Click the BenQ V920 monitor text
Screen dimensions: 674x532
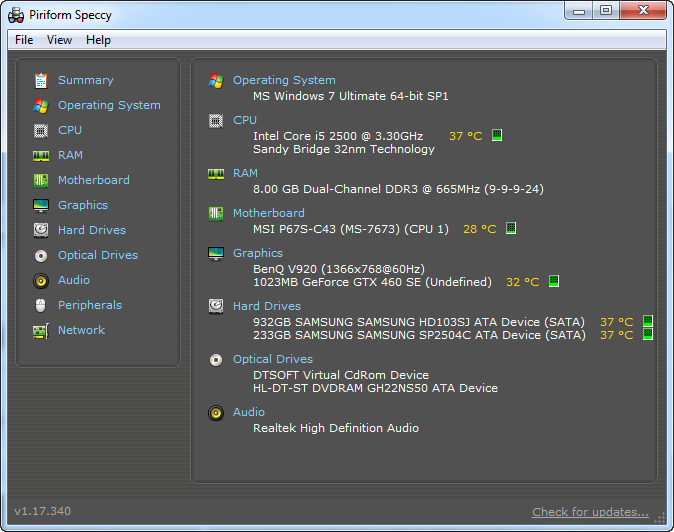click(x=339, y=269)
